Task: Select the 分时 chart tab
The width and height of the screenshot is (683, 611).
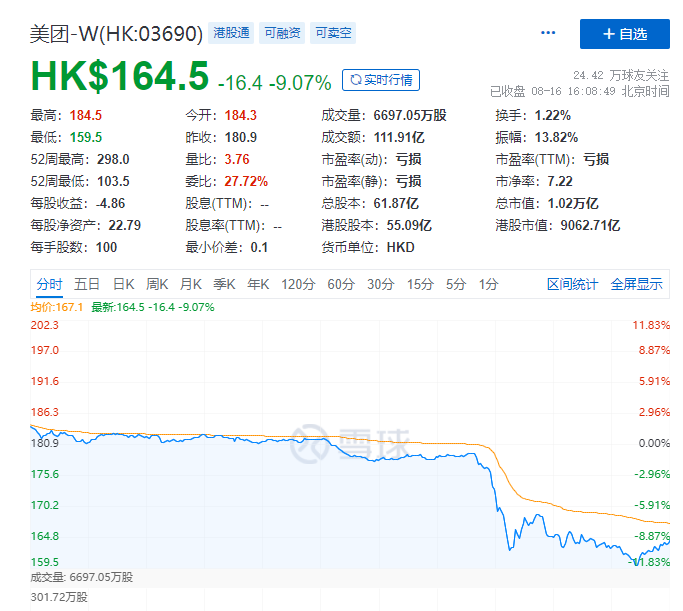Action: pos(49,284)
